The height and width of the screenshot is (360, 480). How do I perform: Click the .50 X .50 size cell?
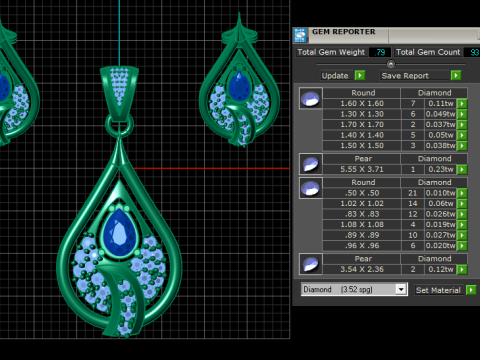coord(362,193)
